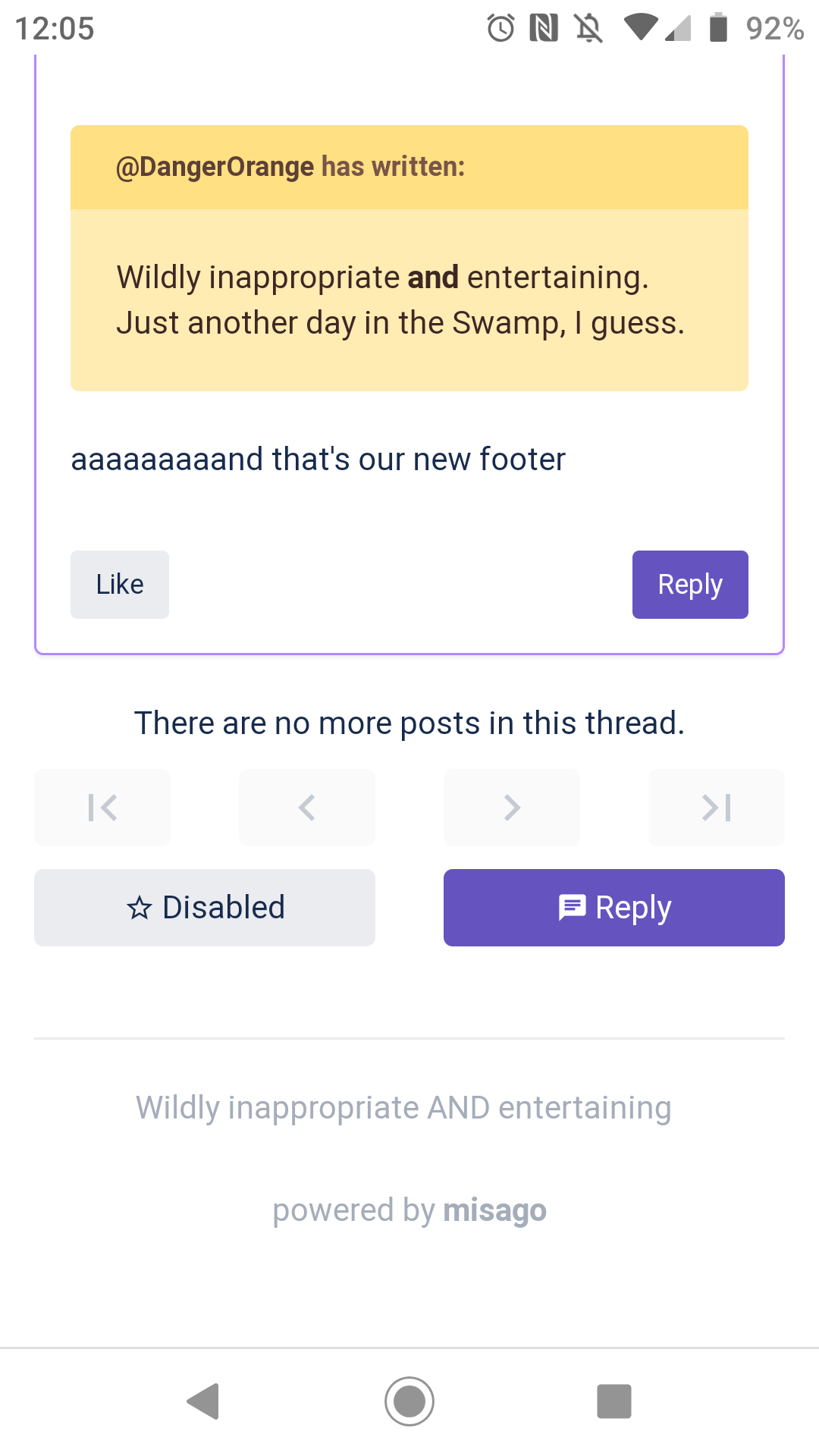Open Android recent apps overview
This screenshot has height=1456, width=819.
tap(614, 1401)
